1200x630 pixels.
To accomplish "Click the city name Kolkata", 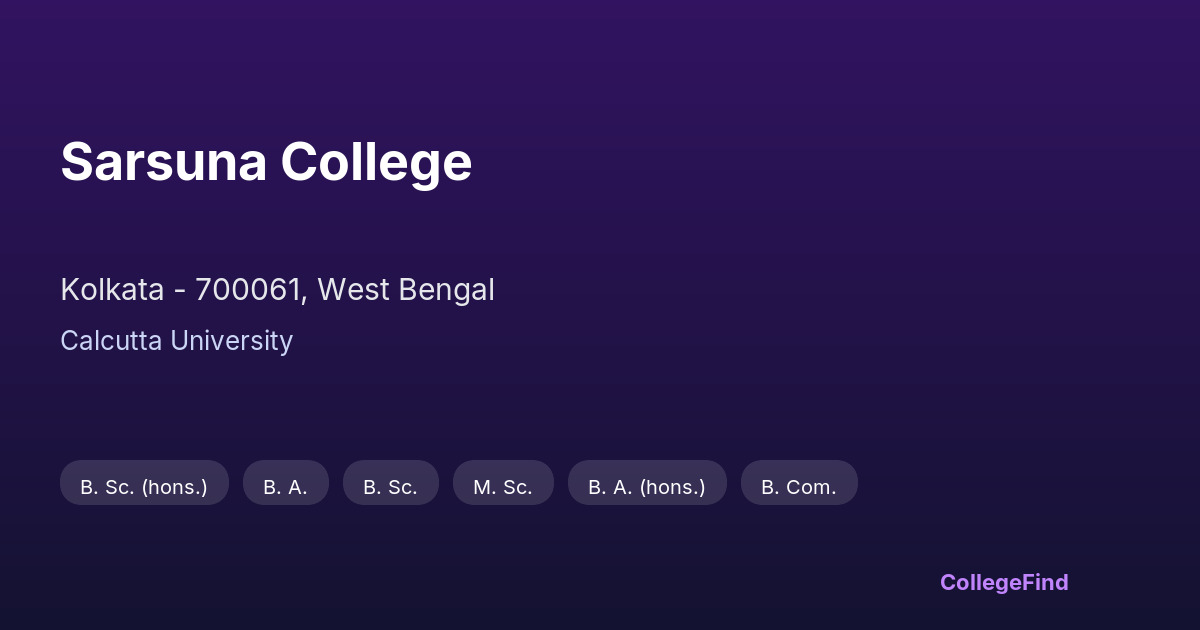I will 112,290.
